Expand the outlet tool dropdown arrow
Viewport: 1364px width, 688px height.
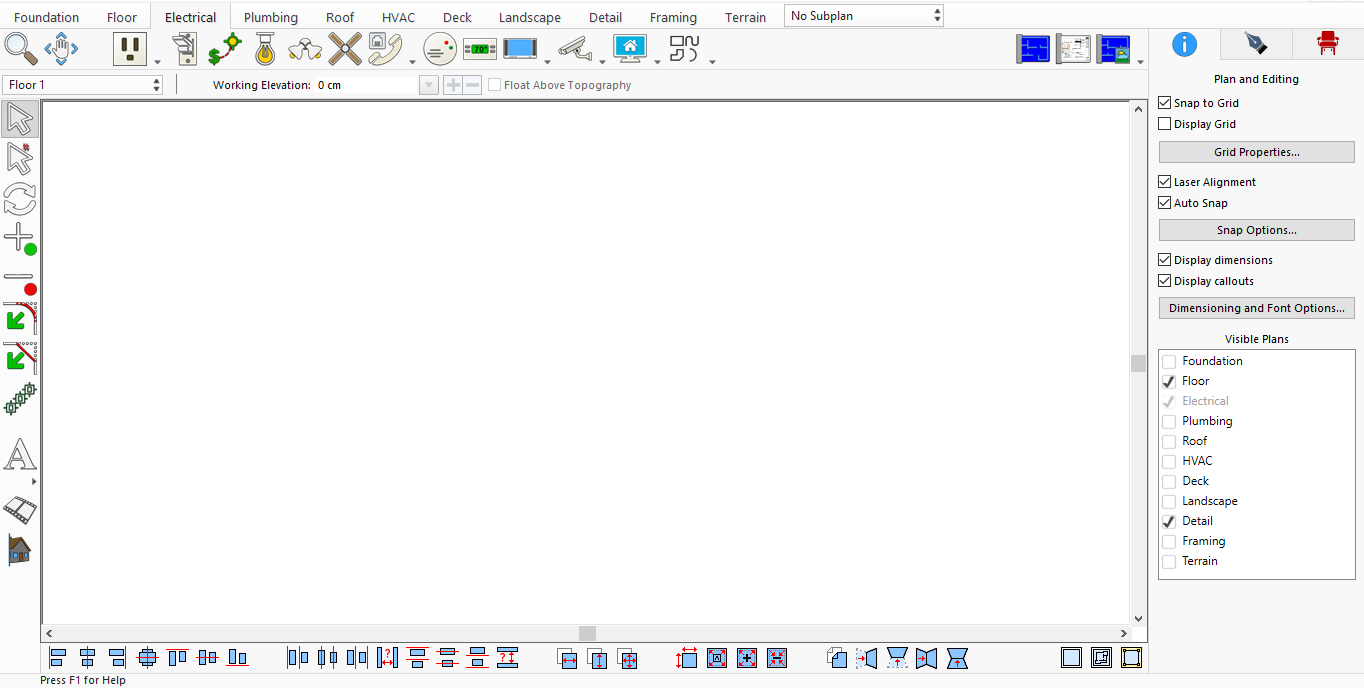point(157,61)
